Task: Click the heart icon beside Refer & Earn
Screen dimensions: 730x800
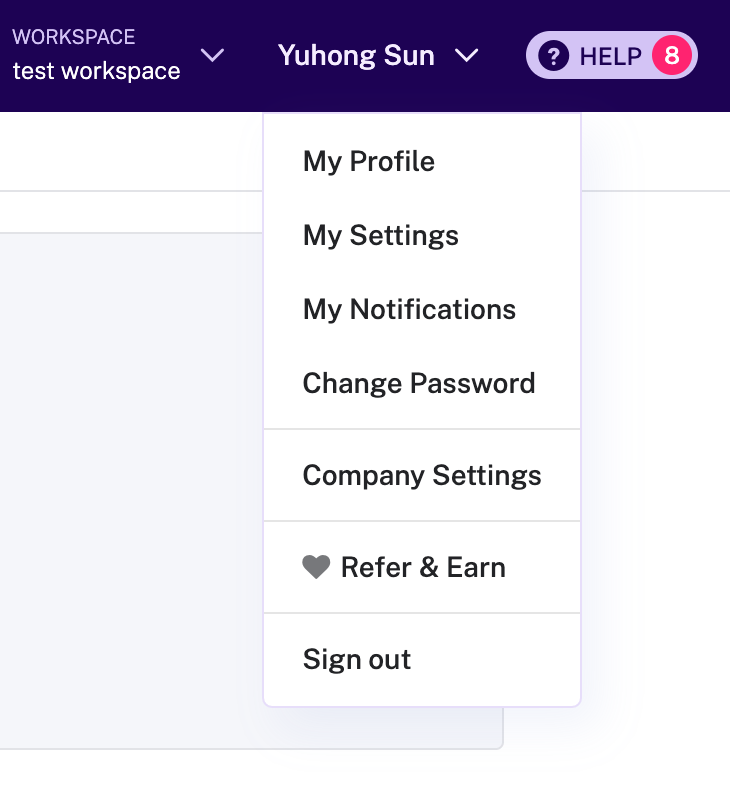Action: click(316, 568)
